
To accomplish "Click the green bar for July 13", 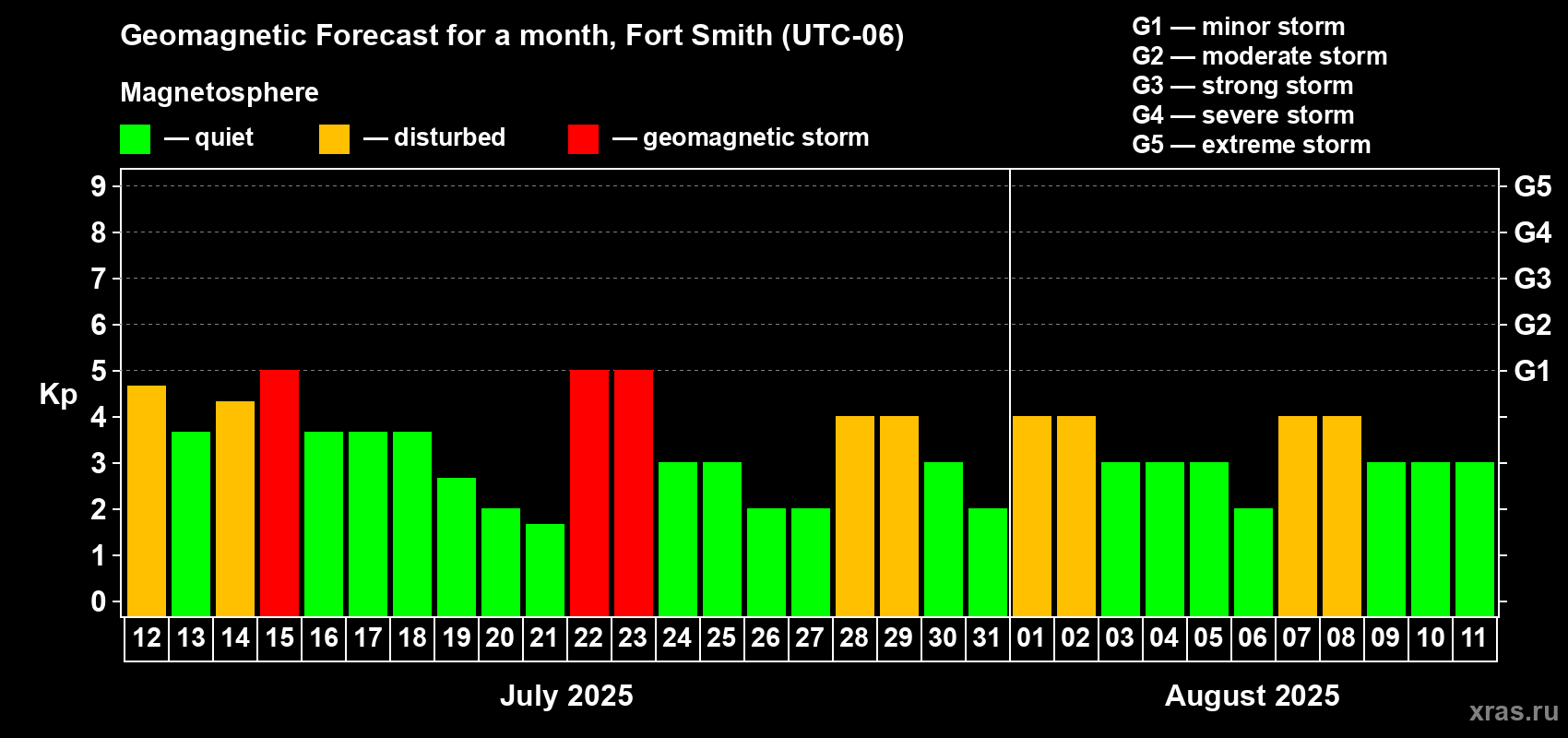I will [x=191, y=524].
